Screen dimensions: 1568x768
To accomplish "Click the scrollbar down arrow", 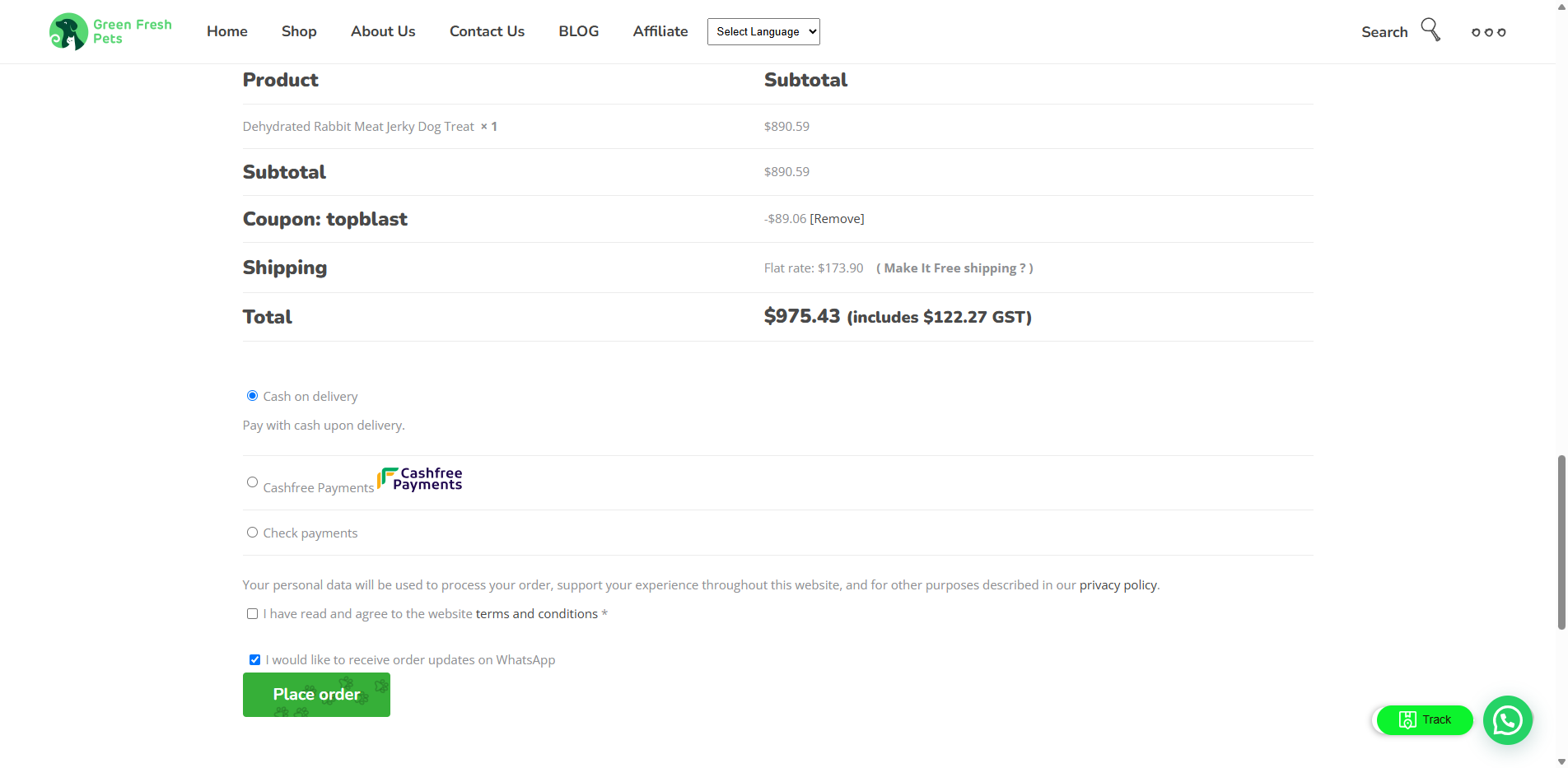I will point(1561,761).
